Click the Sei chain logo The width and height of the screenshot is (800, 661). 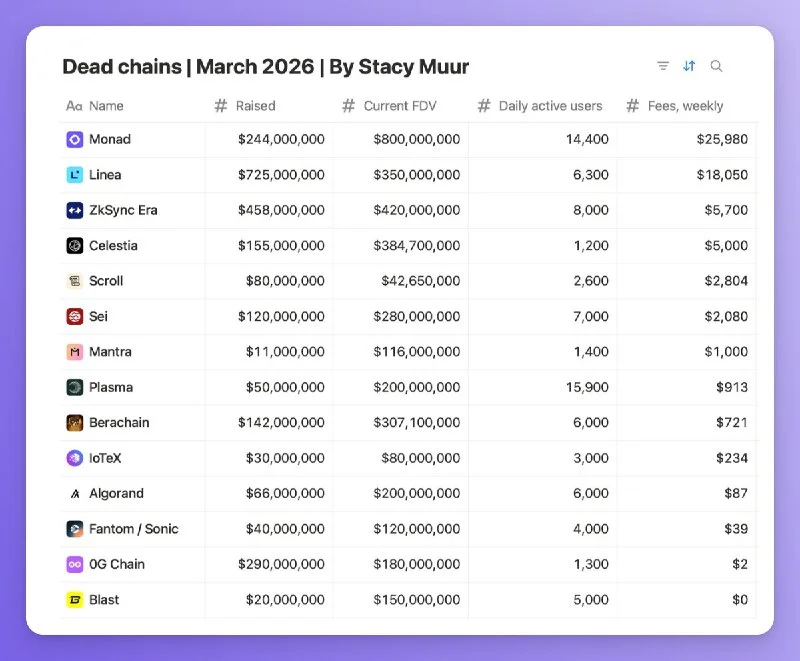tap(75, 316)
